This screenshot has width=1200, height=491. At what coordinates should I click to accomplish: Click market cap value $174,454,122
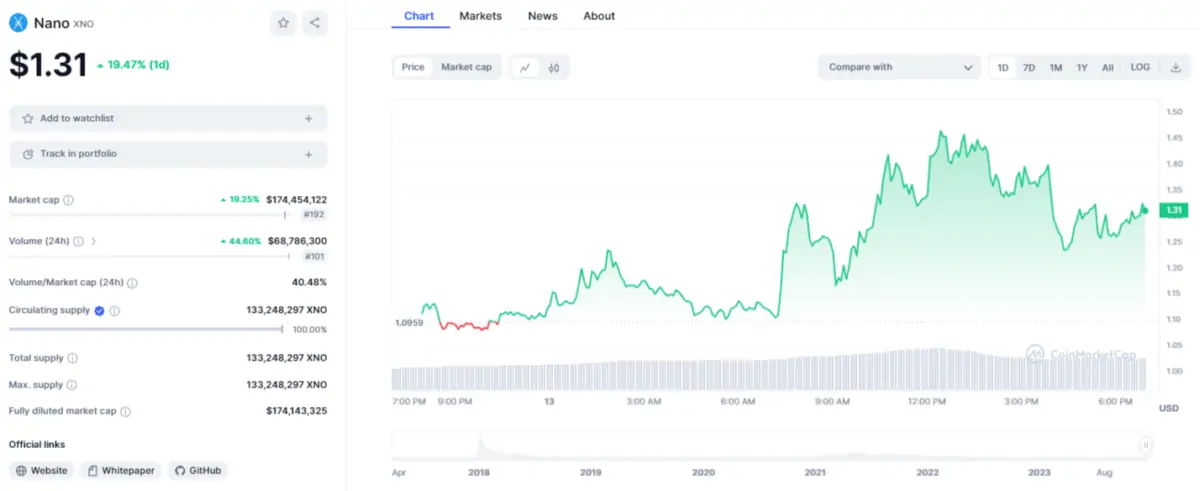[297, 200]
